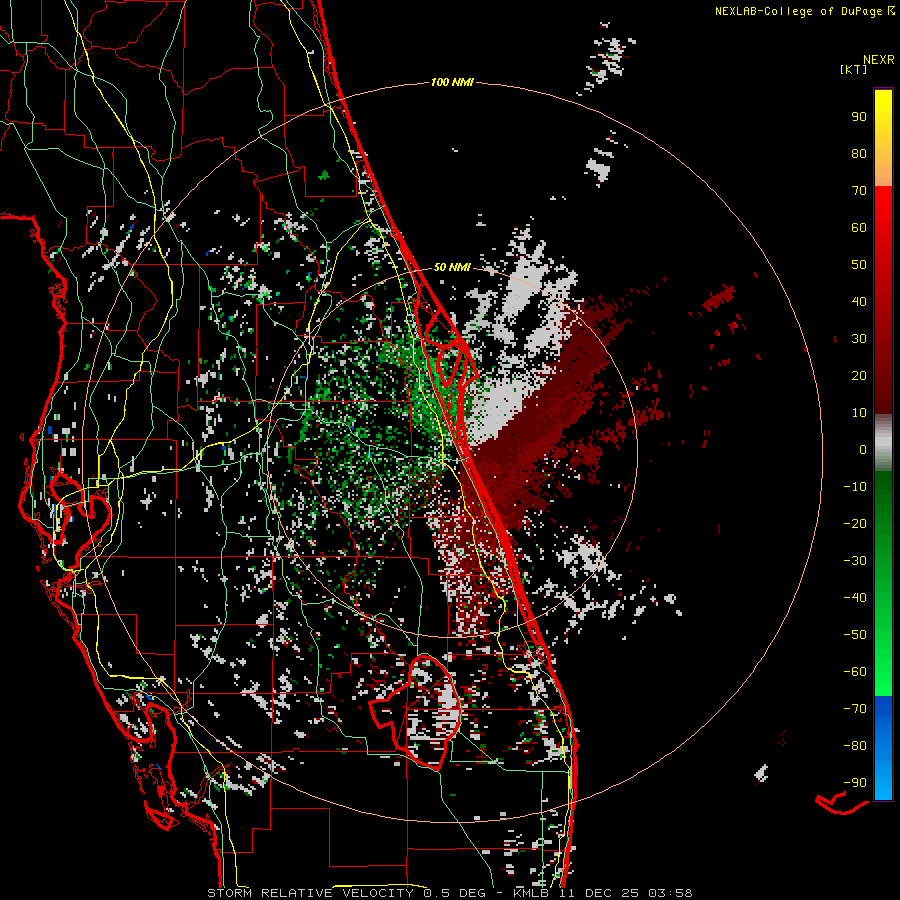This screenshot has width=900, height=900.
Task: Click the 0 scale value
Action: coord(863,449)
